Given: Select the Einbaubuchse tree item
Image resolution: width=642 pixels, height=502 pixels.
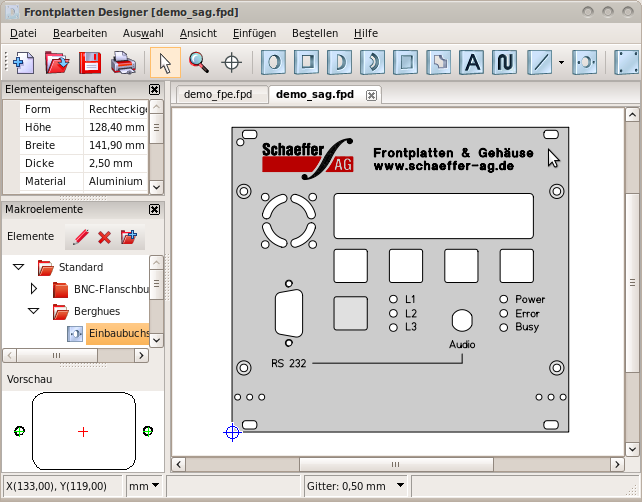Looking at the screenshot, I should click(x=118, y=333).
